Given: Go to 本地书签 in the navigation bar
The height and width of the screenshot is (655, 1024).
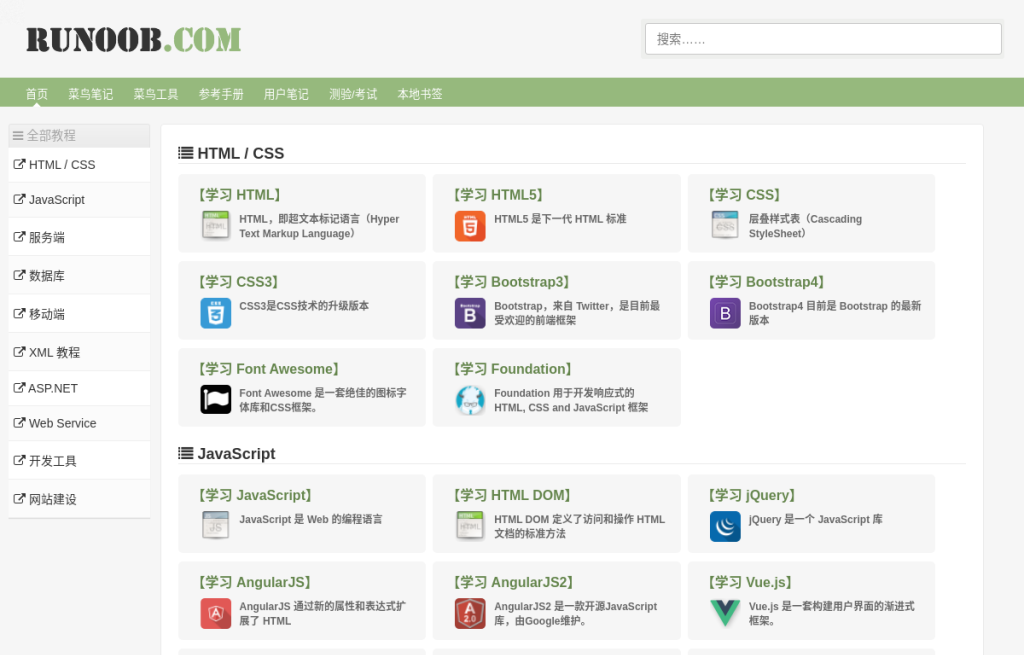Looking at the screenshot, I should [x=420, y=94].
